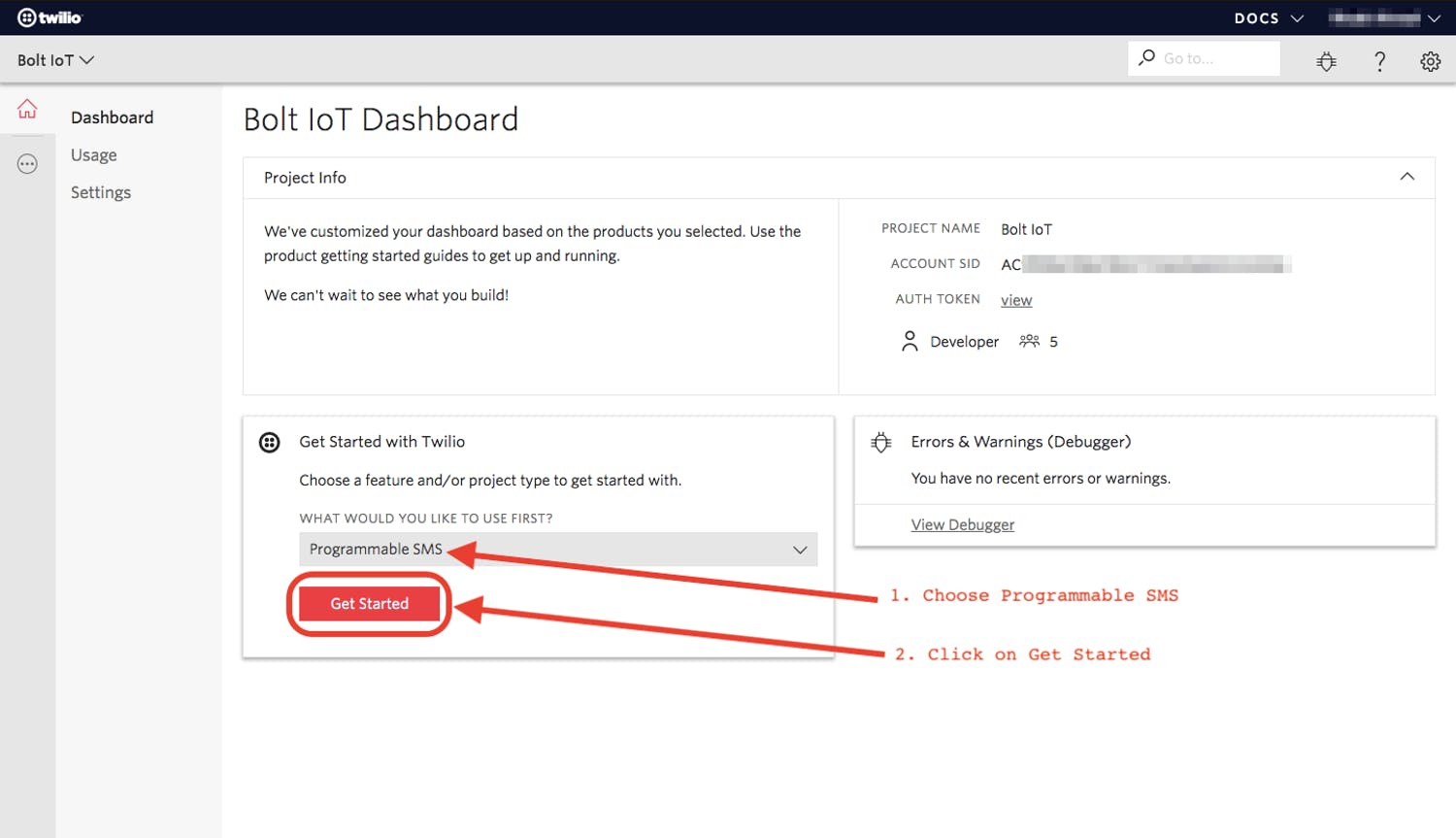1456x838 pixels.
Task: Click the Bolt IoT Dashboard page heading
Action: (381, 119)
